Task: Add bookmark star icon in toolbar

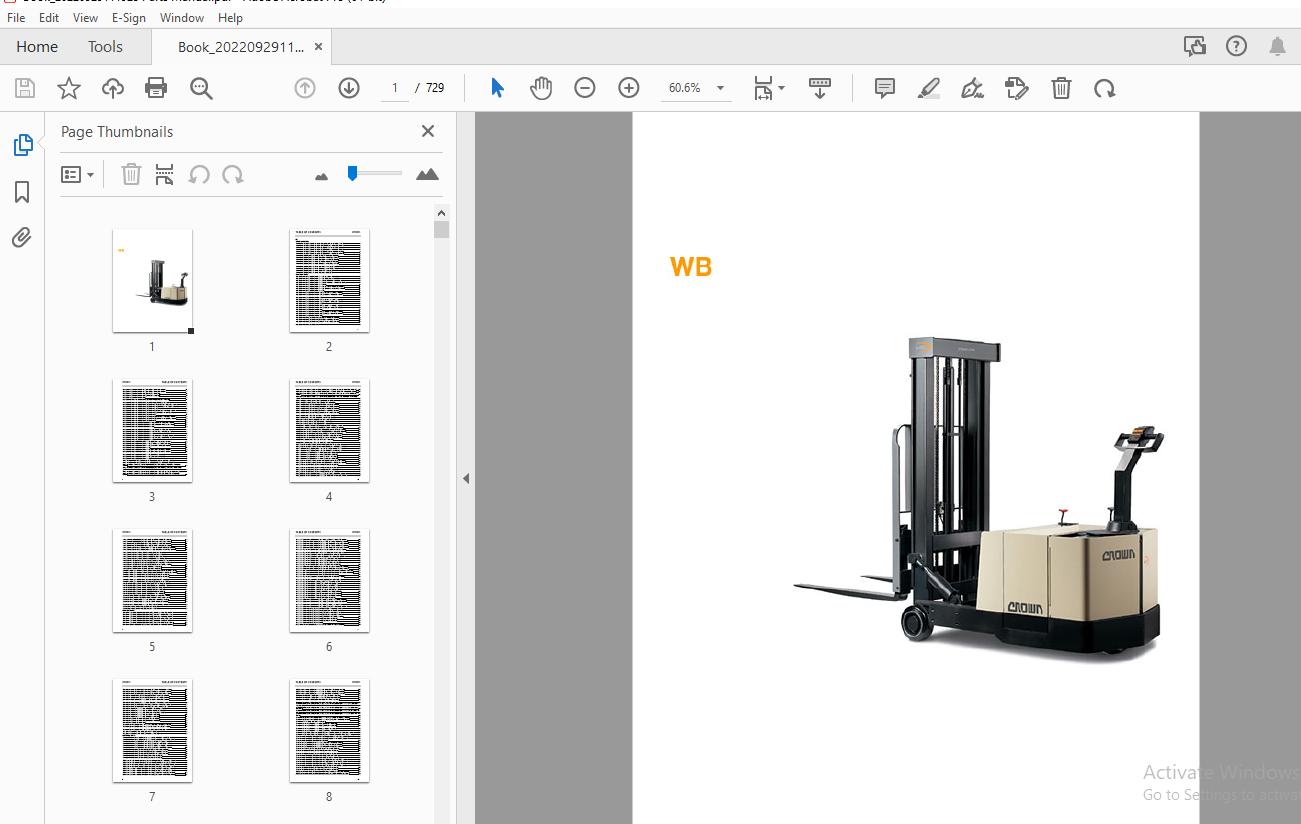Action: click(x=69, y=88)
